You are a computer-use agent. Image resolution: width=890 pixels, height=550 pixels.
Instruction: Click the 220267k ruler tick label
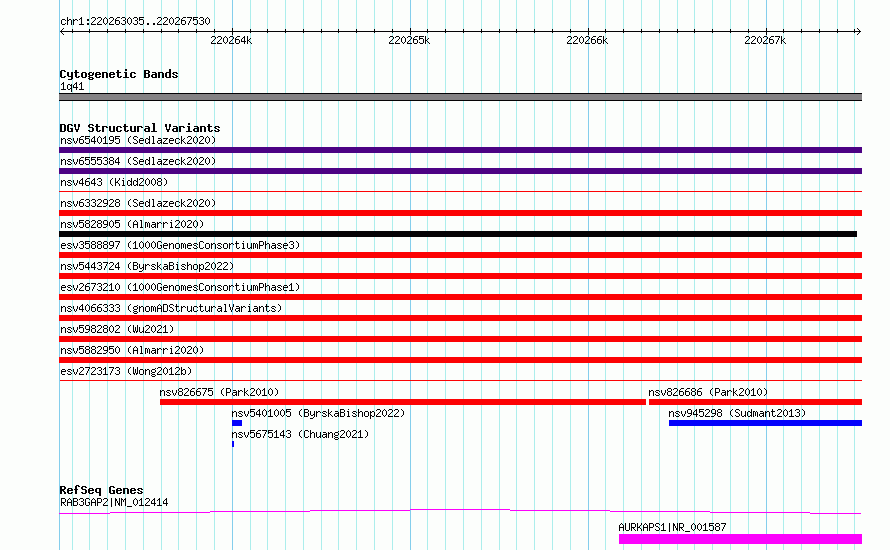[765, 40]
